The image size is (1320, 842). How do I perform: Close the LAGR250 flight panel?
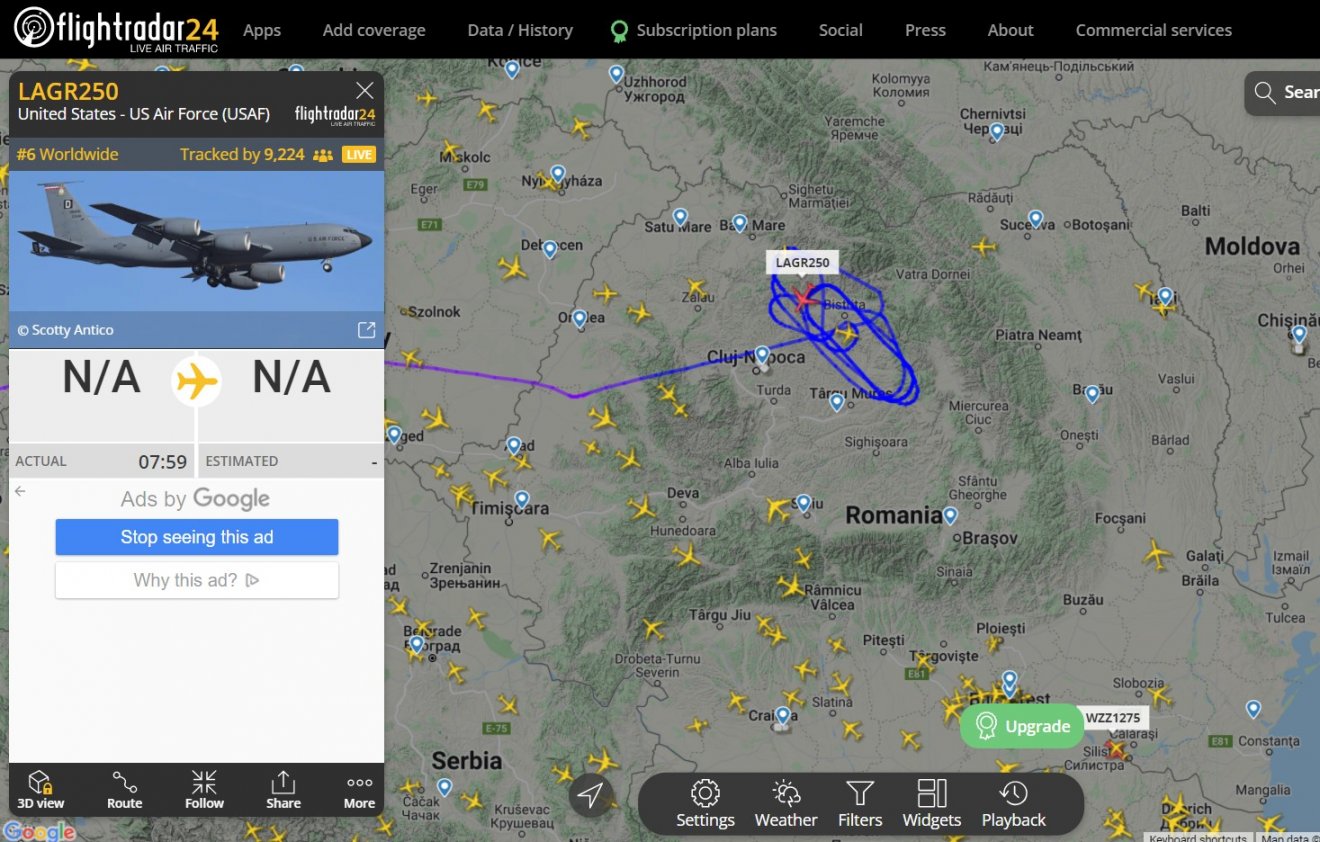365,91
